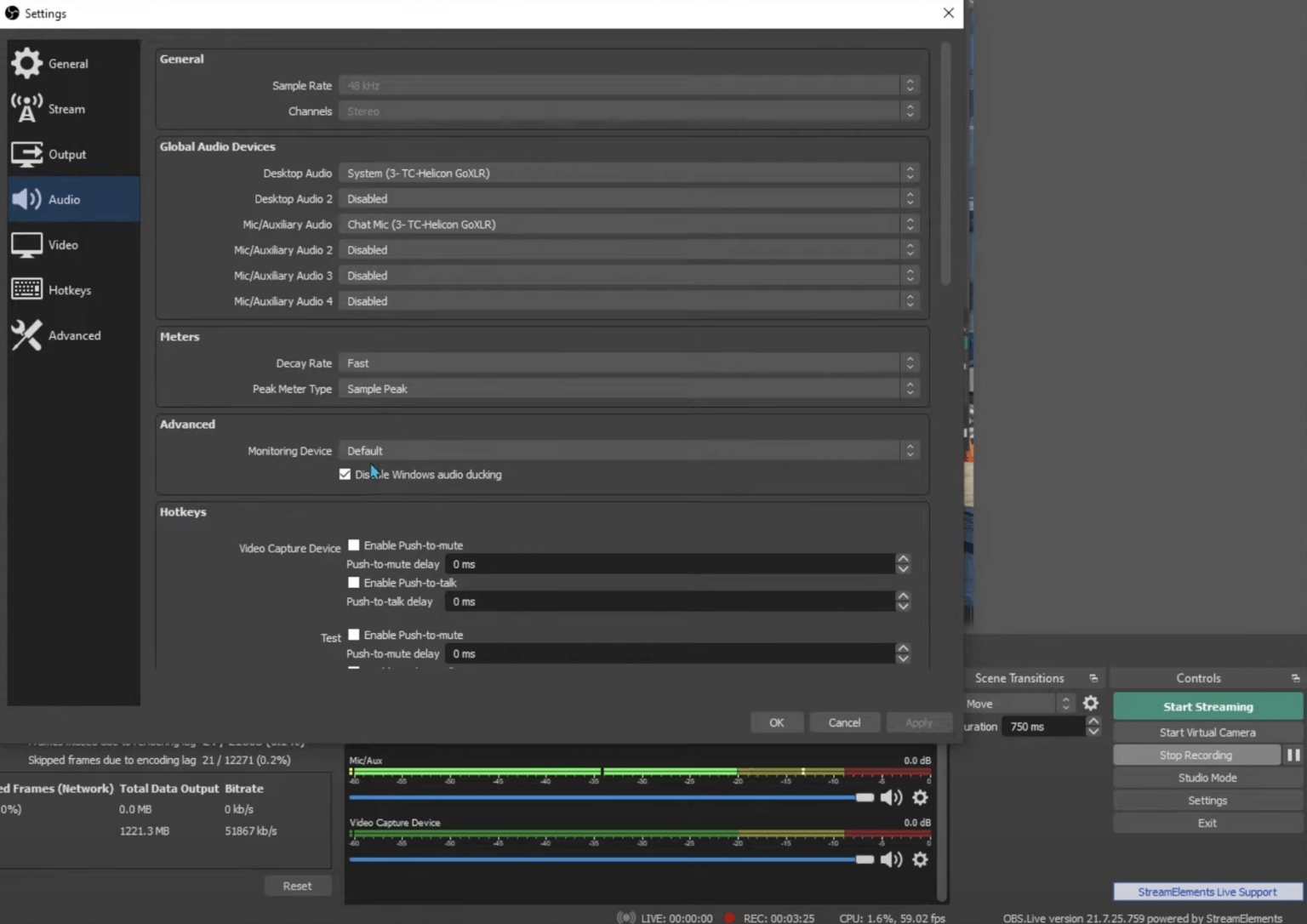1307x924 pixels.
Task: Click the Mic/Aux volume slider
Action: pyautogui.click(x=865, y=797)
